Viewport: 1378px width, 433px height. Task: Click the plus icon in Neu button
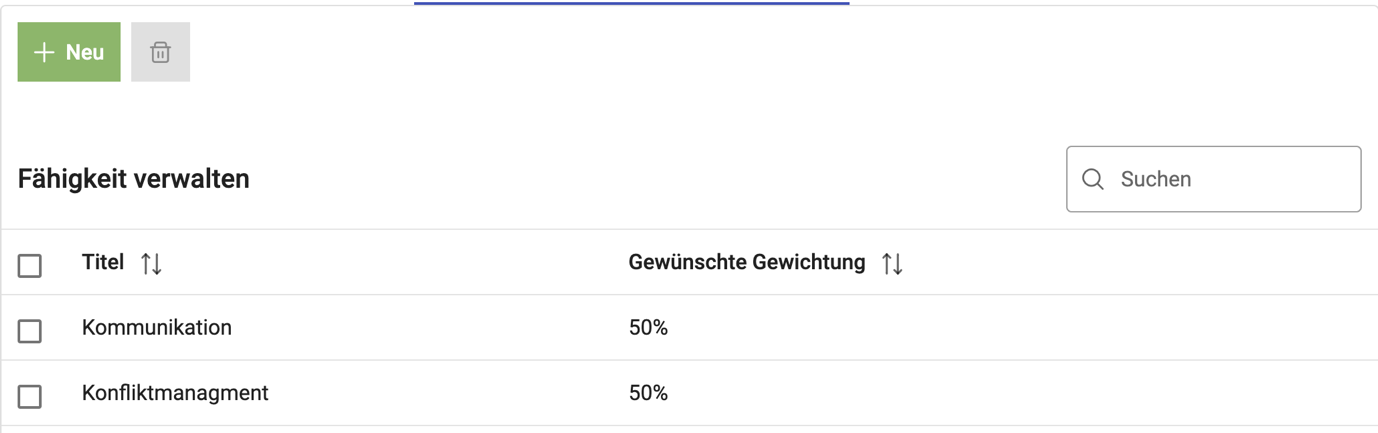(x=44, y=53)
